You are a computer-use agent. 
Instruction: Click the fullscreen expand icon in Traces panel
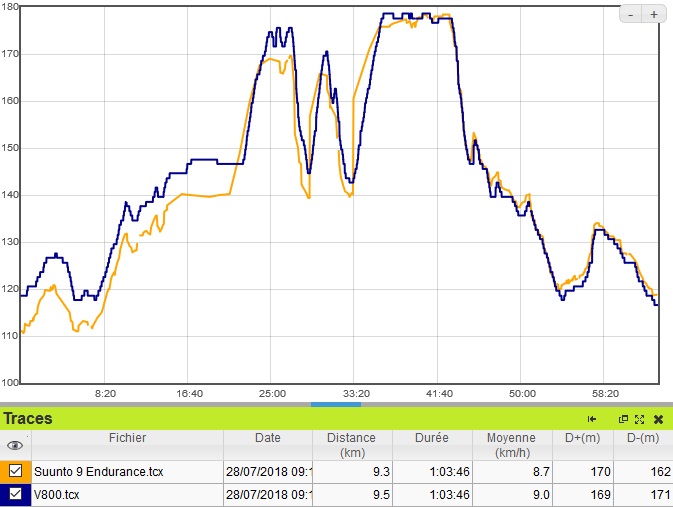(639, 419)
